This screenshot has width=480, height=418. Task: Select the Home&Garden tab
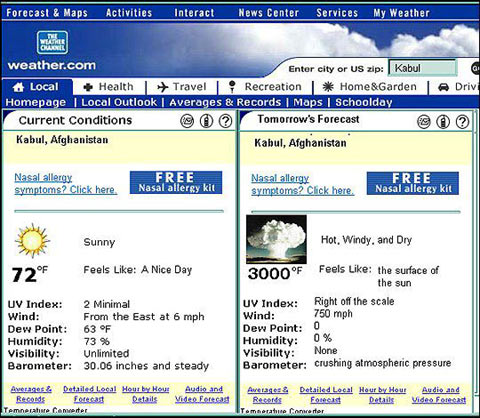pos(369,87)
